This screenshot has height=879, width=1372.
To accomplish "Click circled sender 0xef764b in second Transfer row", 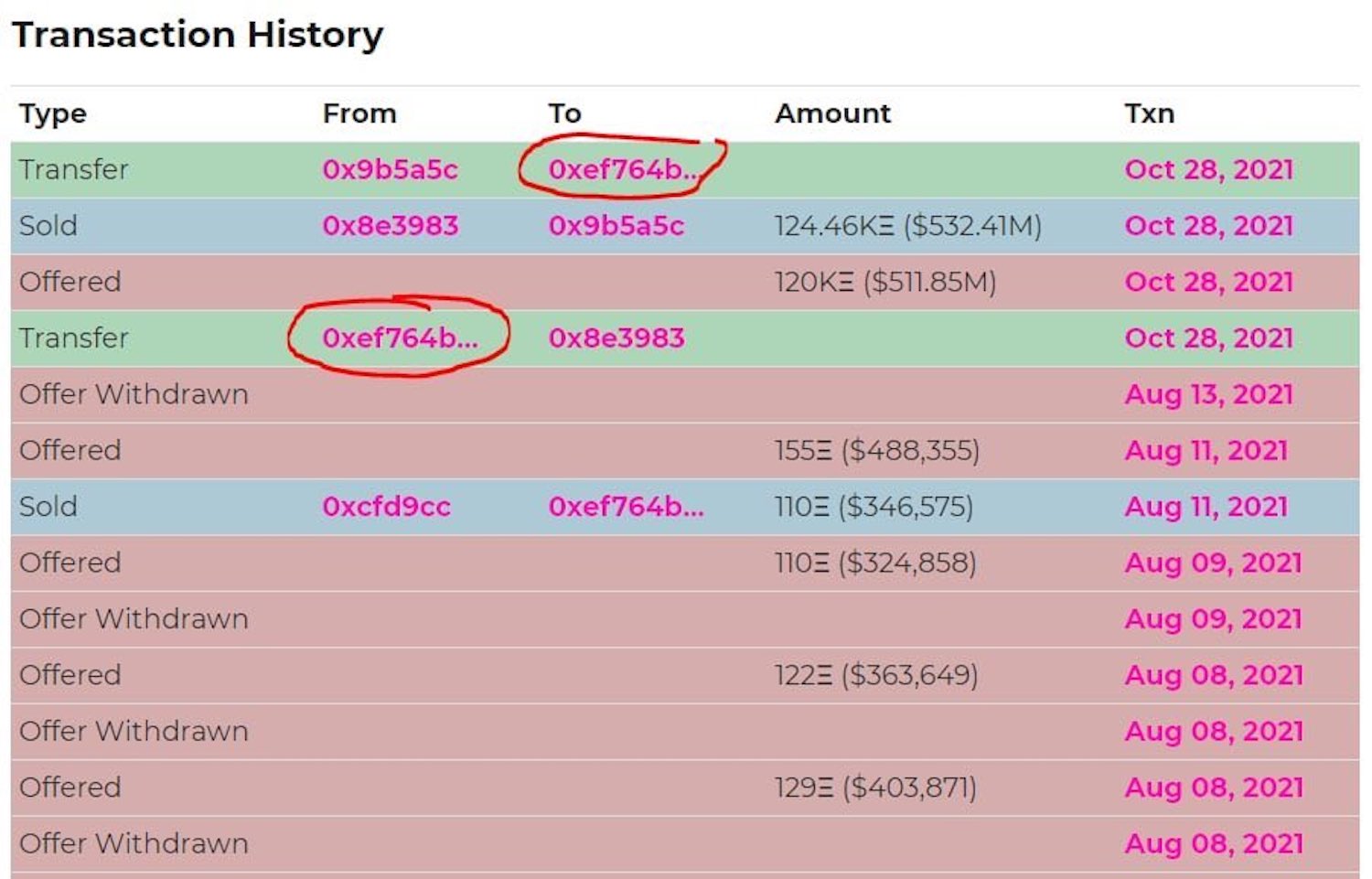I will [x=399, y=338].
